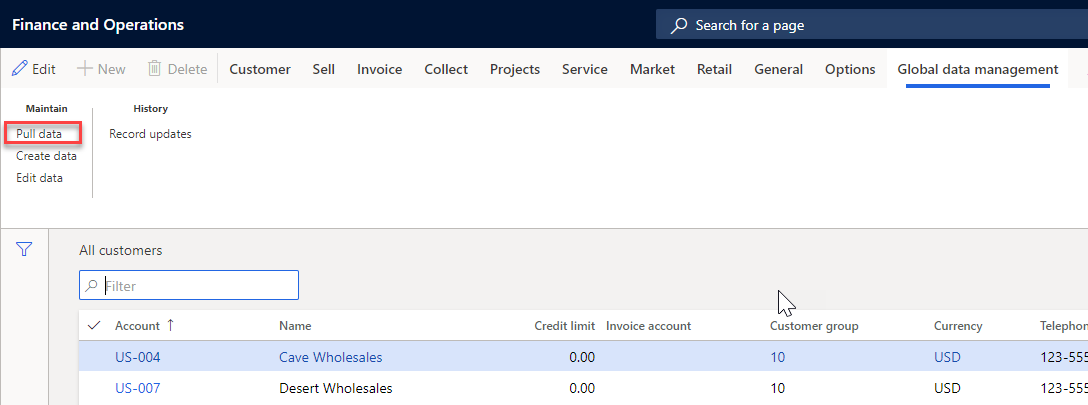Open the Cave Wholesales name link

330,357
